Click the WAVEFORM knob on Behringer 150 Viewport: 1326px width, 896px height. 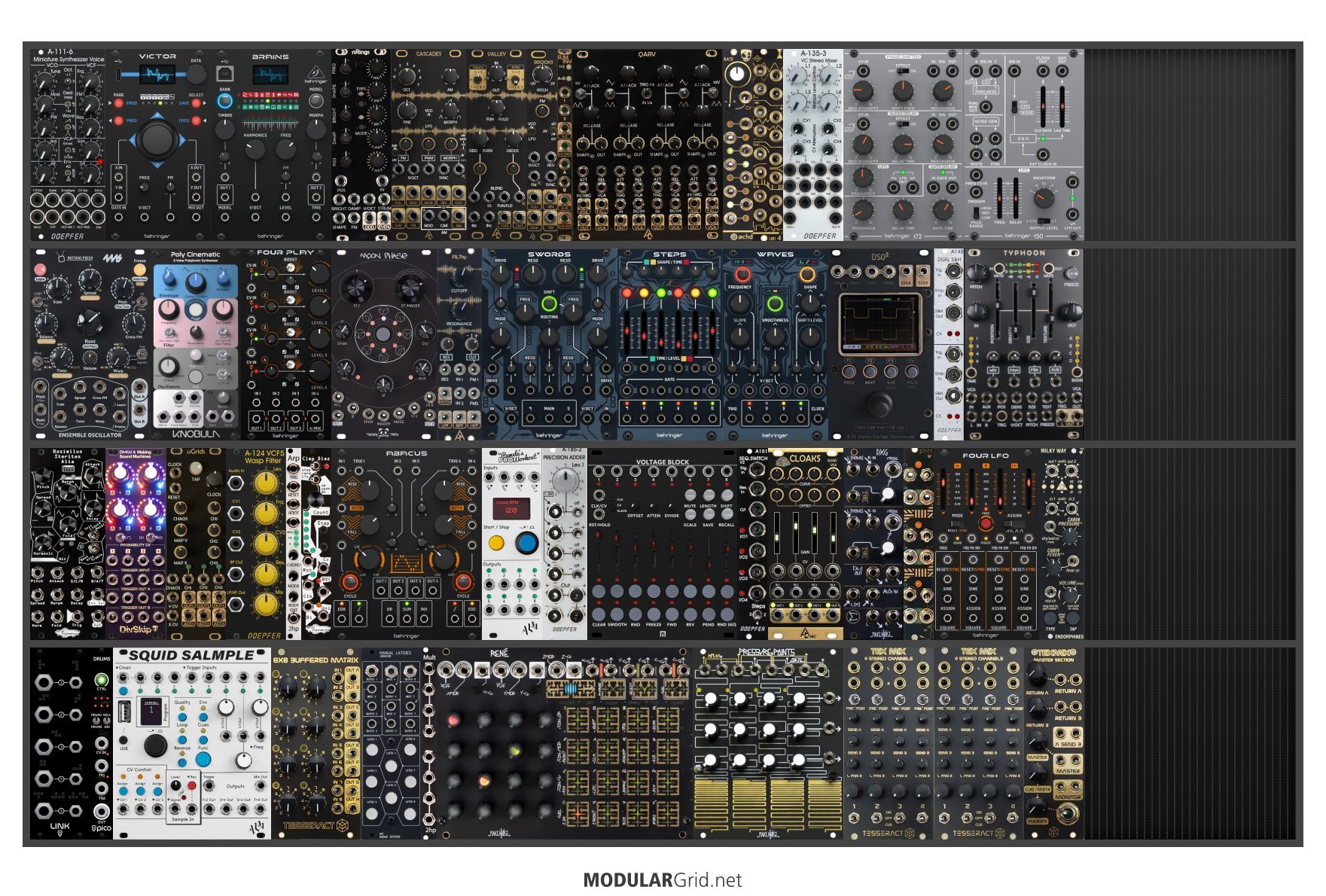click(x=1043, y=199)
